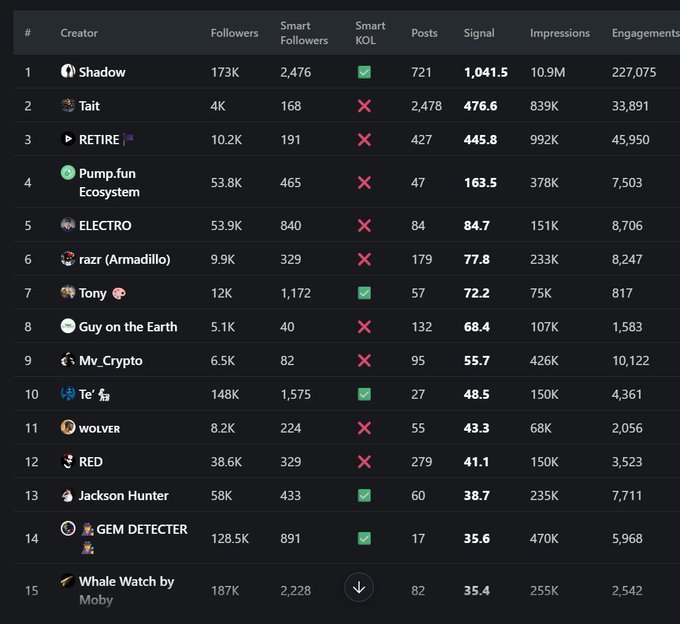Click RETIRE's Smart KOL red cross
The width and height of the screenshot is (680, 624).
(364, 140)
